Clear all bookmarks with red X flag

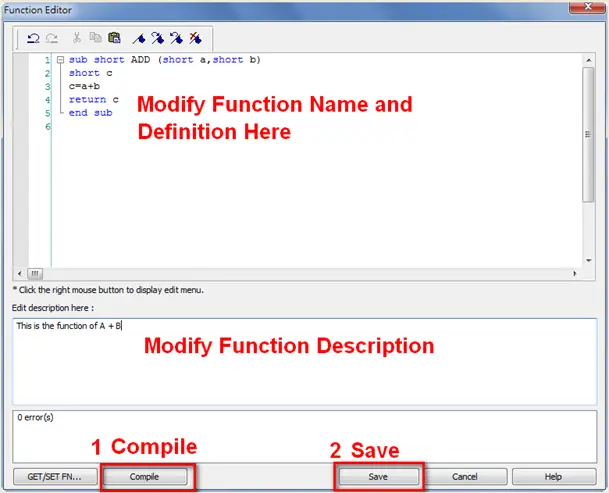tap(195, 38)
